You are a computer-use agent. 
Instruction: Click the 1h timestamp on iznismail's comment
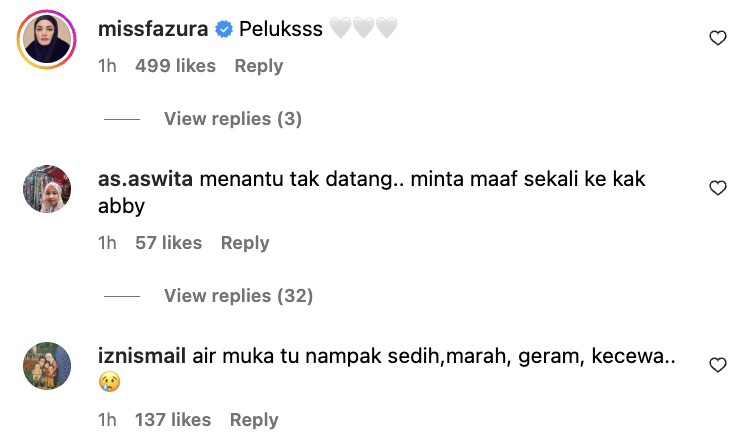108,420
